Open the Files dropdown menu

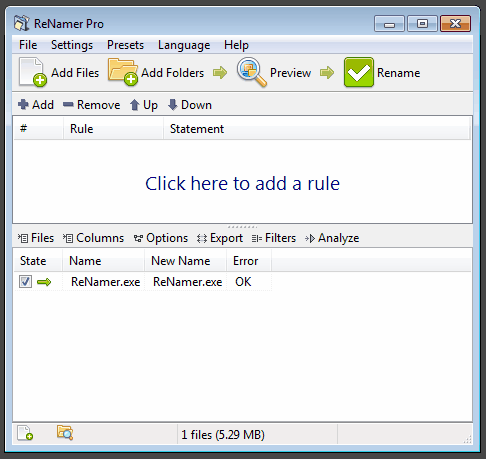(x=36, y=238)
